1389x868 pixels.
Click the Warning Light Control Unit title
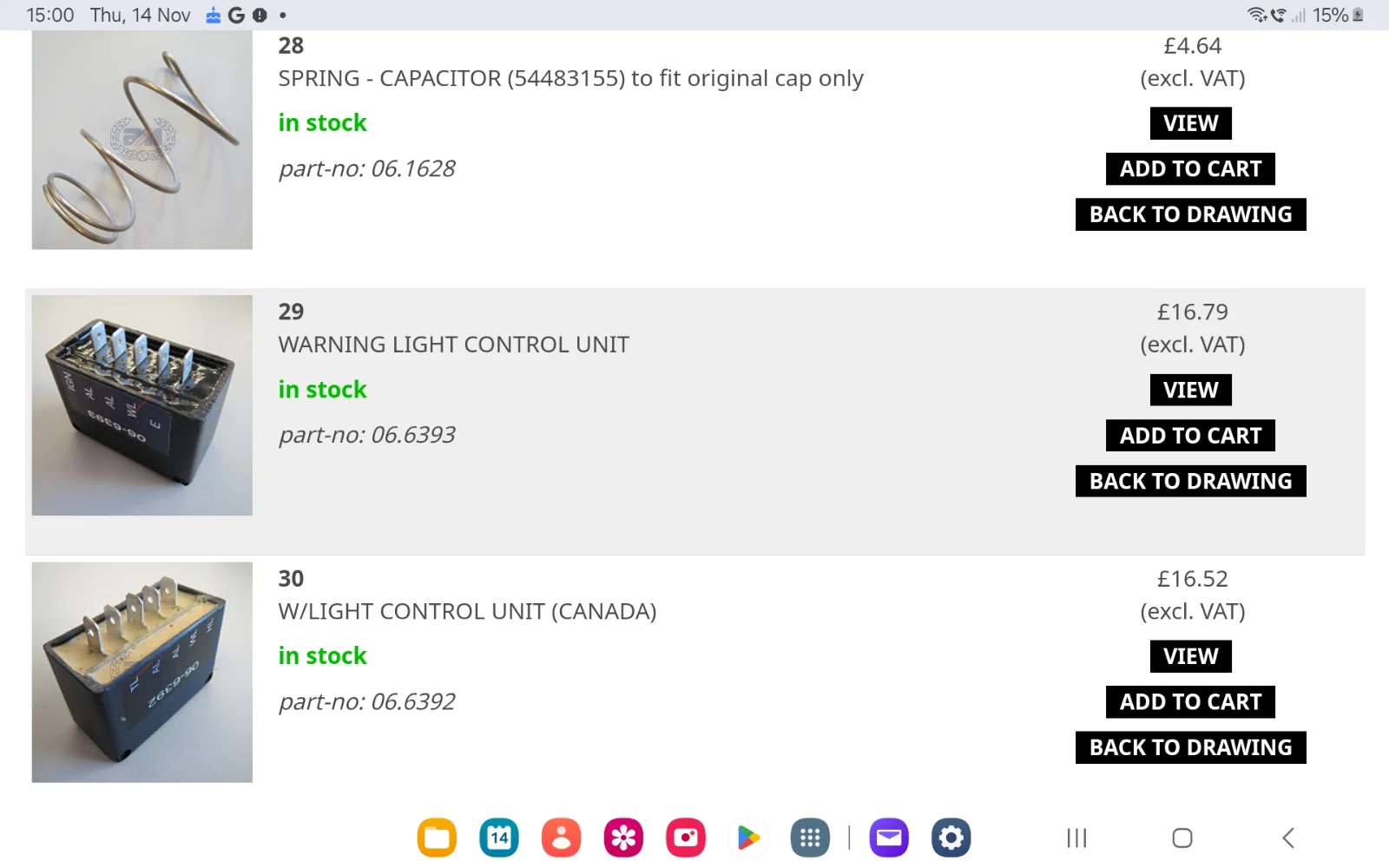tap(453, 345)
